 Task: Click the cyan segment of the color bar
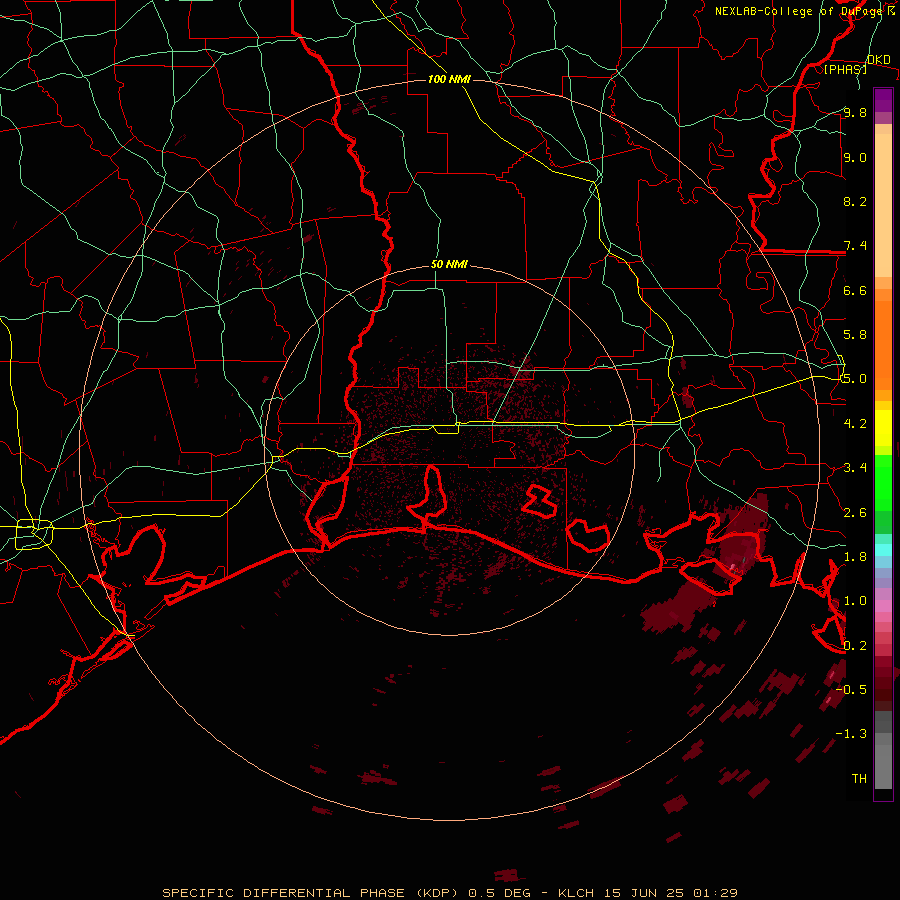(883, 550)
